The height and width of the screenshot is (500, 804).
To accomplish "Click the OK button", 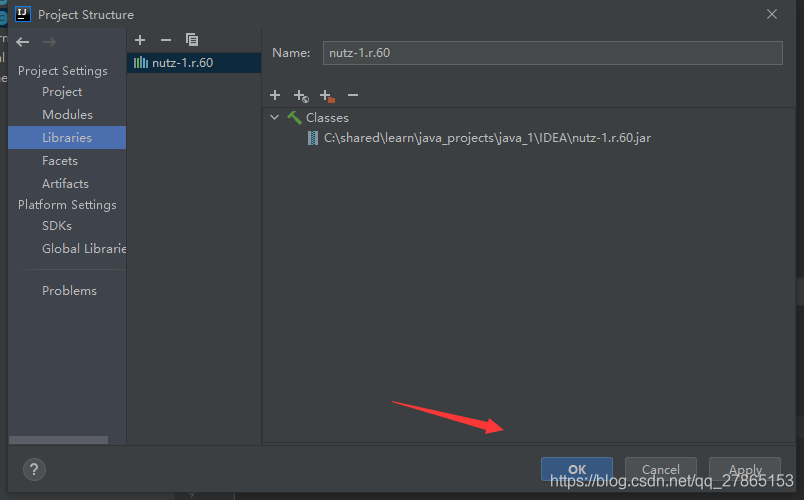I will (577, 469).
